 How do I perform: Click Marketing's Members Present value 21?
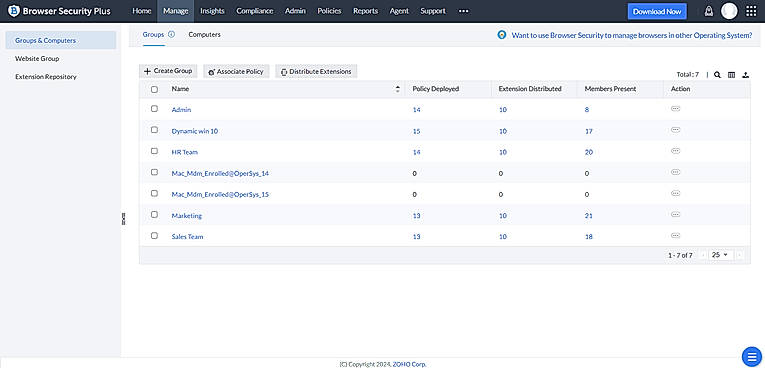588,216
